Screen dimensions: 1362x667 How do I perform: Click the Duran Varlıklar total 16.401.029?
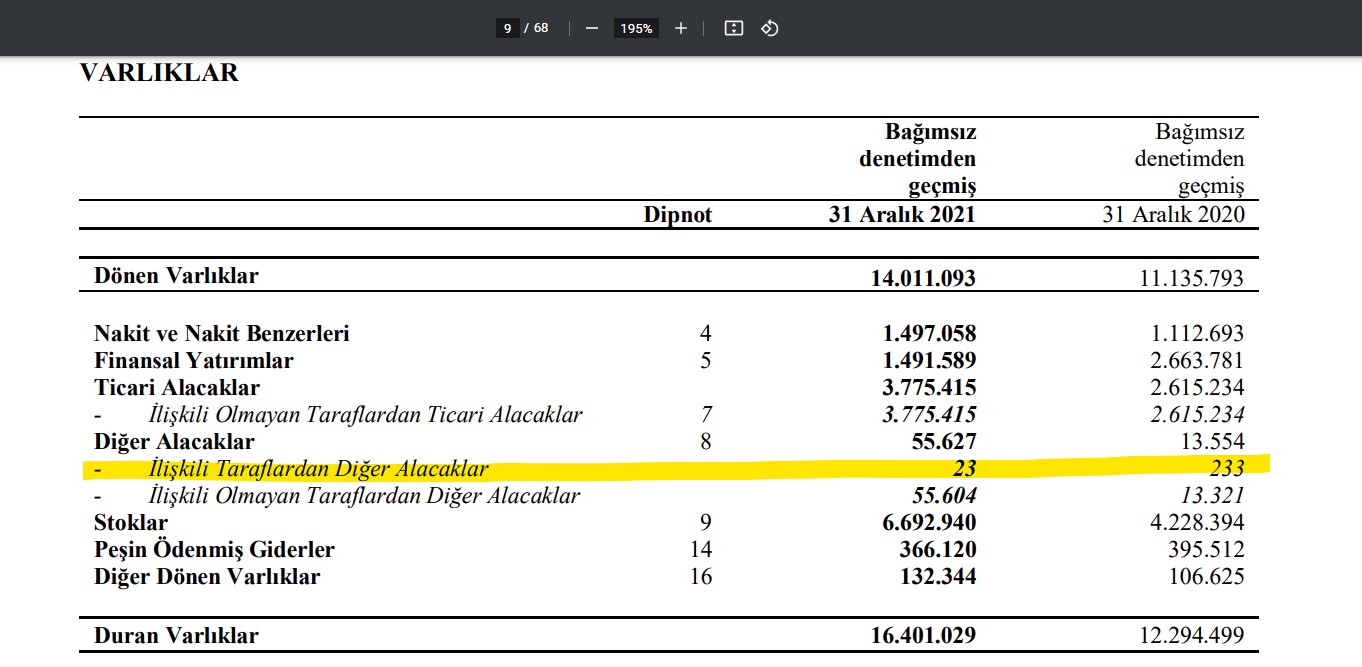(923, 636)
